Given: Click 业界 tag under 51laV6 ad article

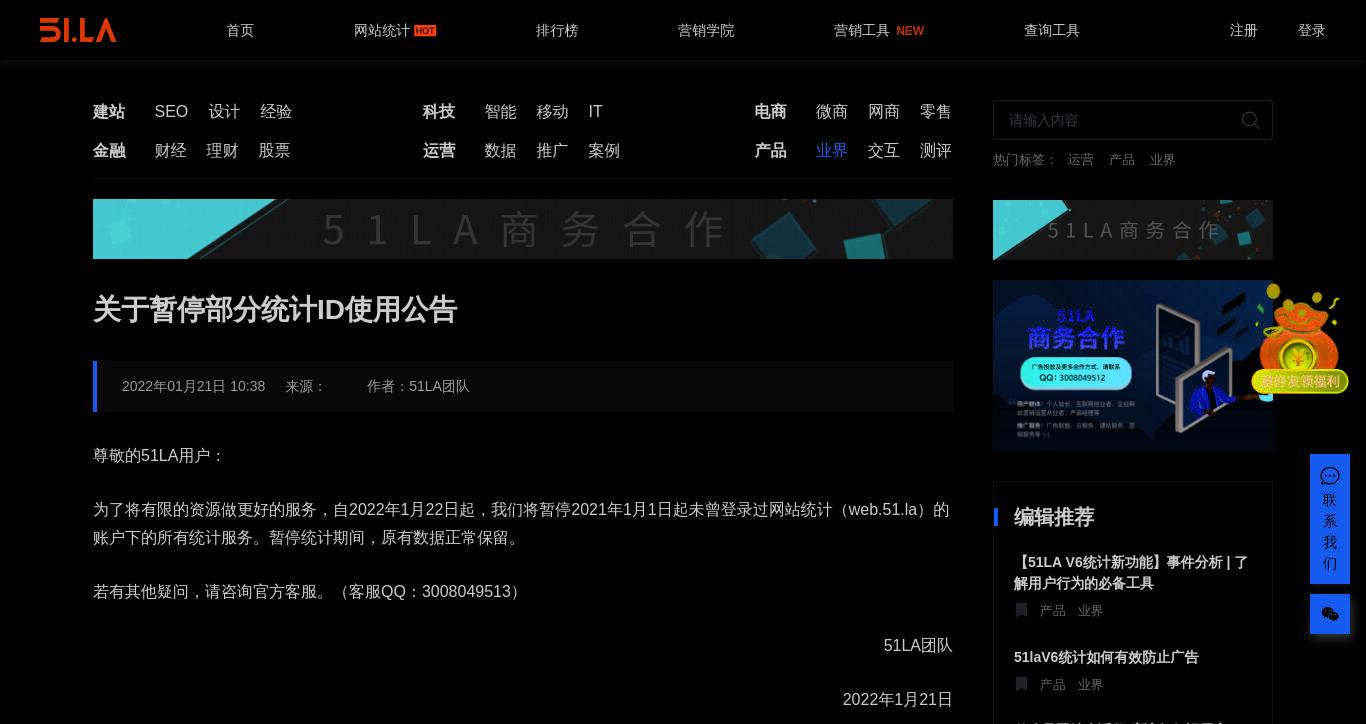Looking at the screenshot, I should click(x=1090, y=685).
